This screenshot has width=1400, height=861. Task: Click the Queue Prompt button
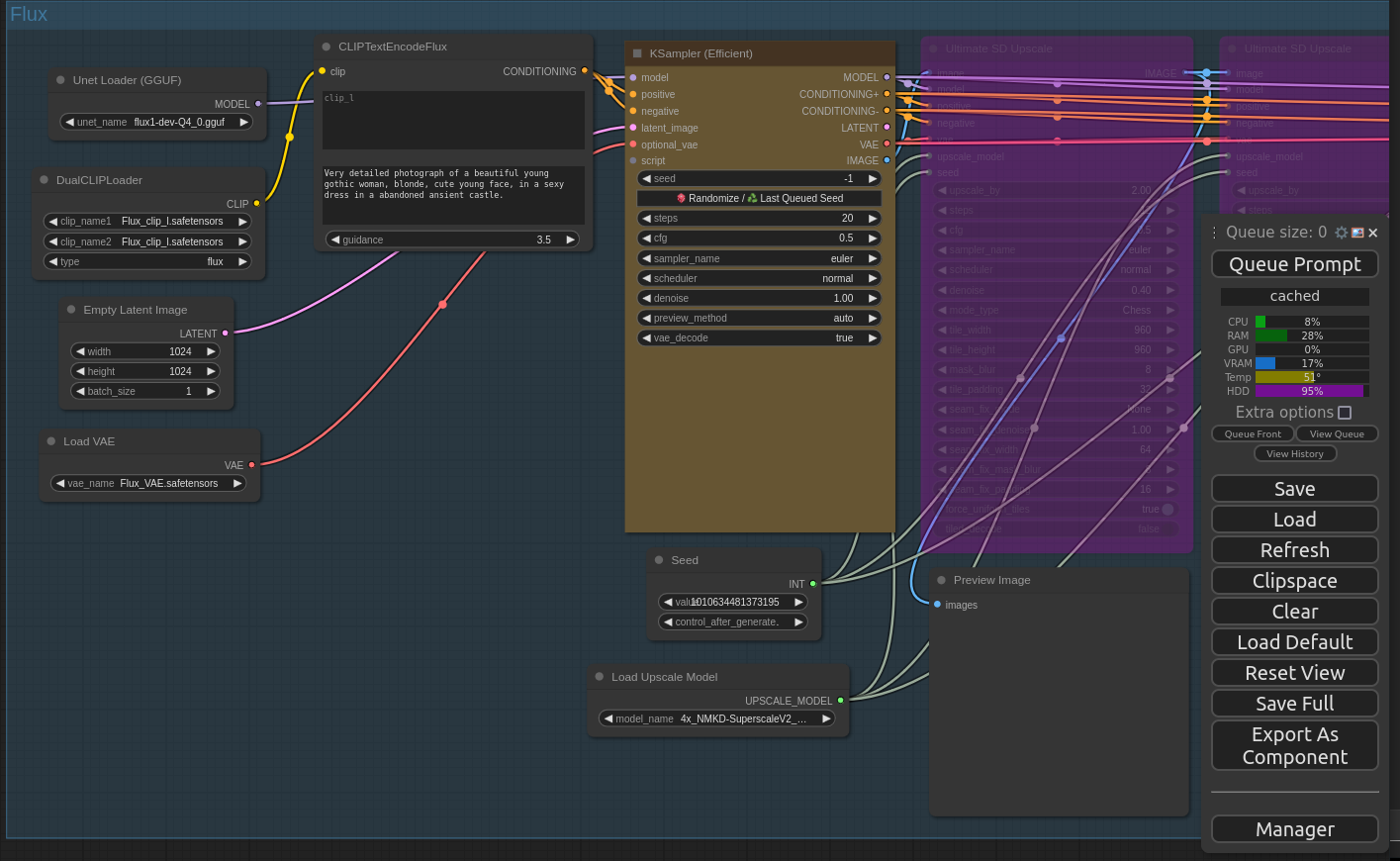coord(1294,264)
